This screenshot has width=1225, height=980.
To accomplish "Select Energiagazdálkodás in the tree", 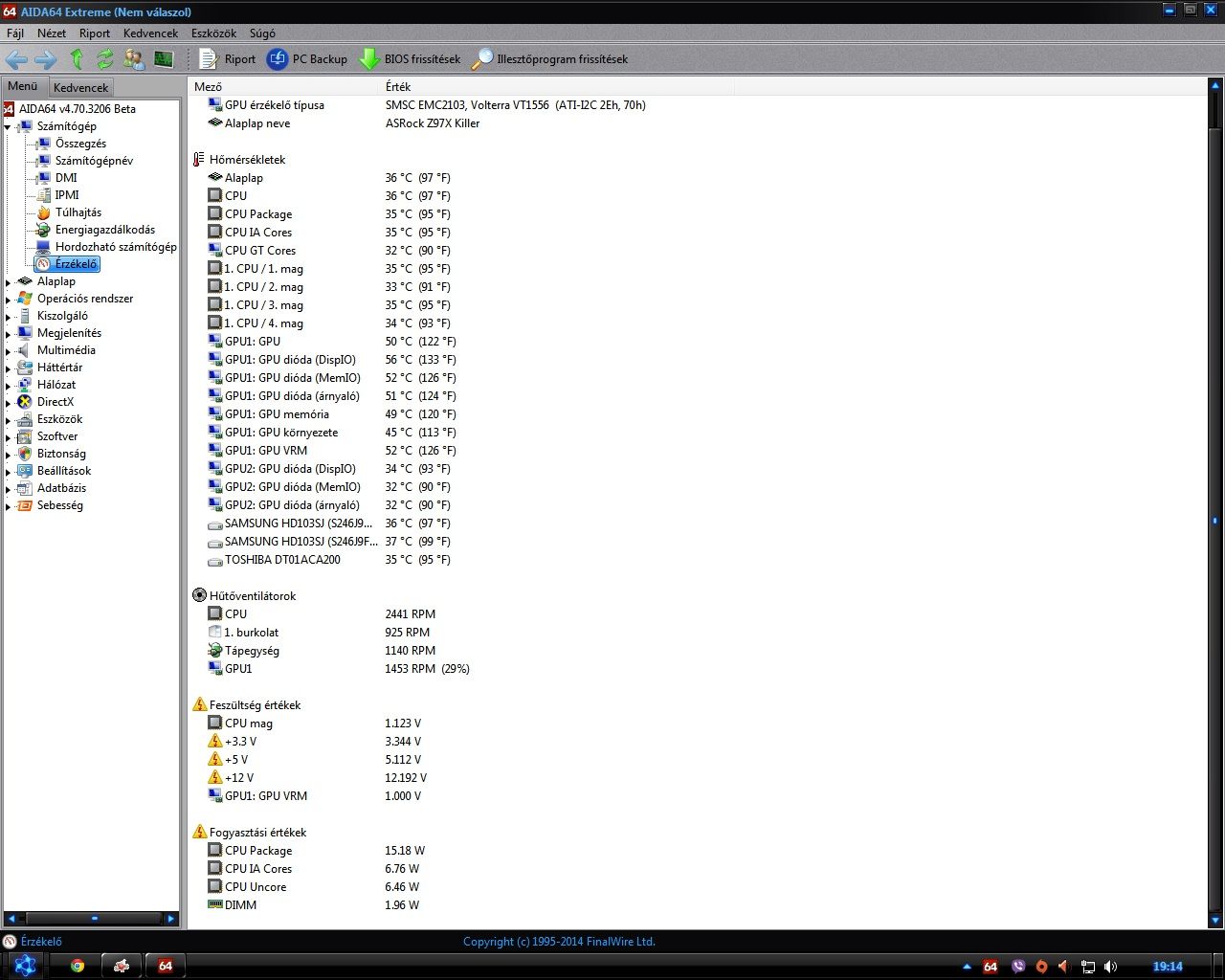I will point(104,230).
